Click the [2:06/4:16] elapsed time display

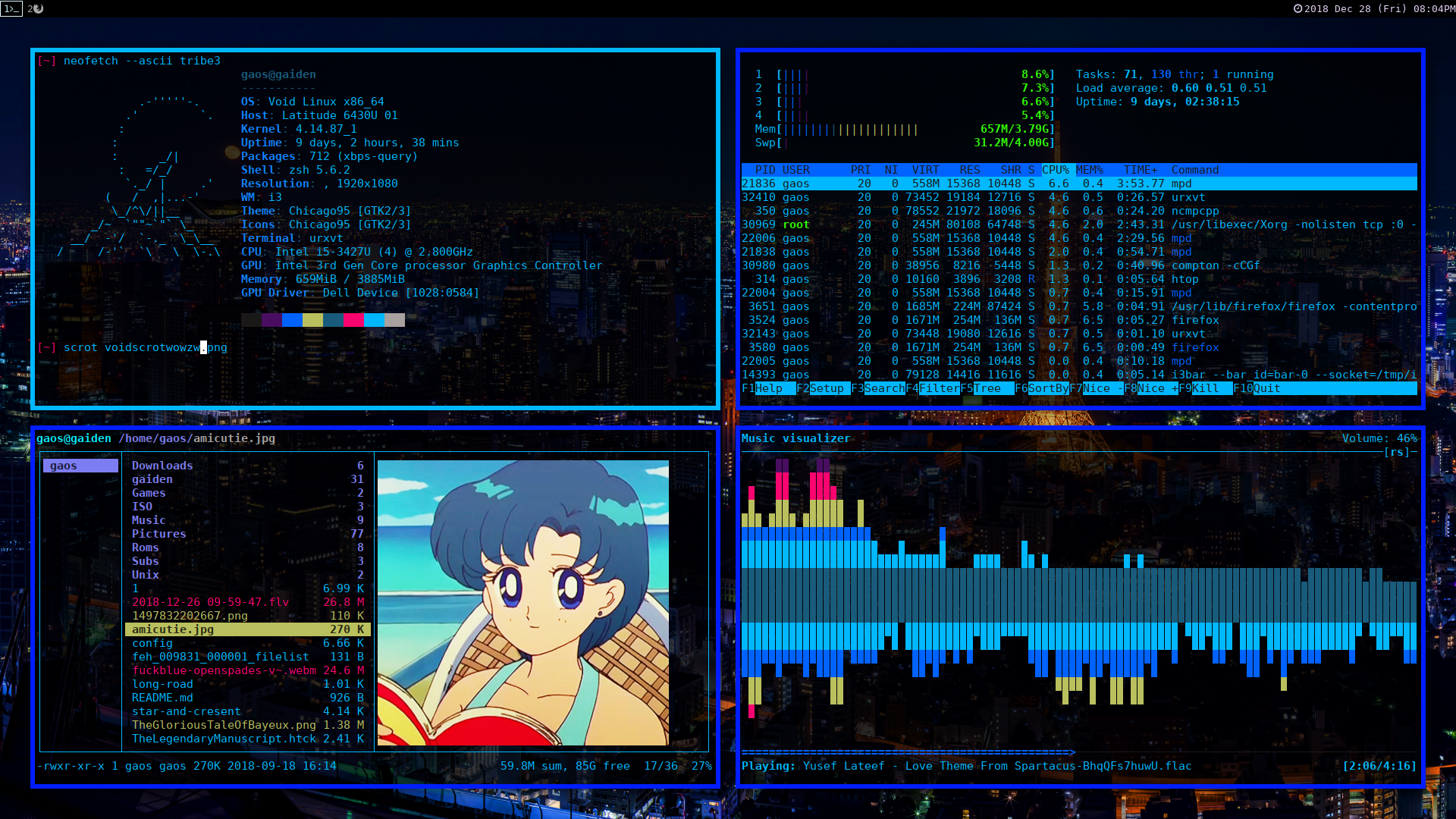point(1379,766)
